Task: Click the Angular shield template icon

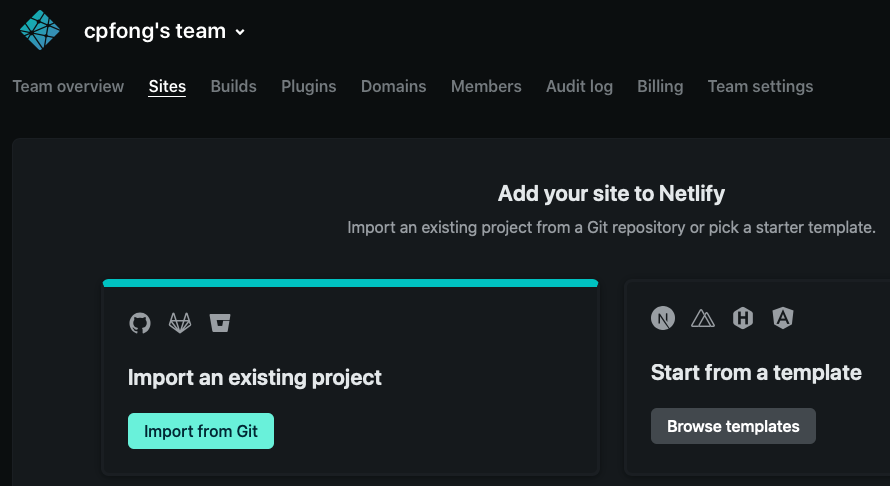Action: click(782, 318)
